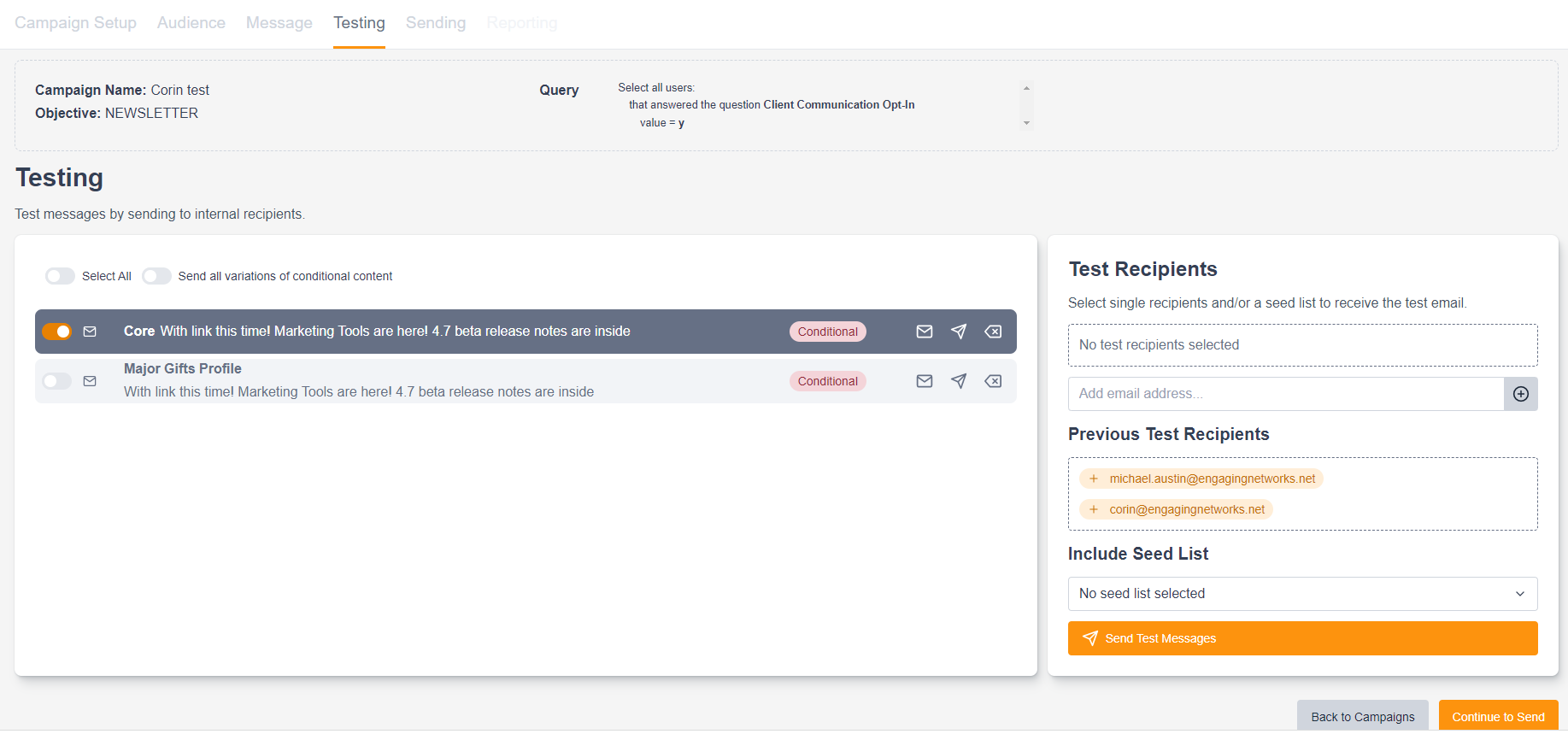The height and width of the screenshot is (734, 1568).
Task: Click the Add email address field
Action: 1285,394
